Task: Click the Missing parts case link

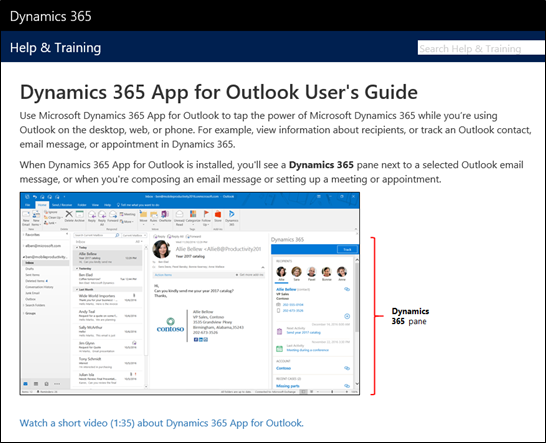Action: [288, 386]
